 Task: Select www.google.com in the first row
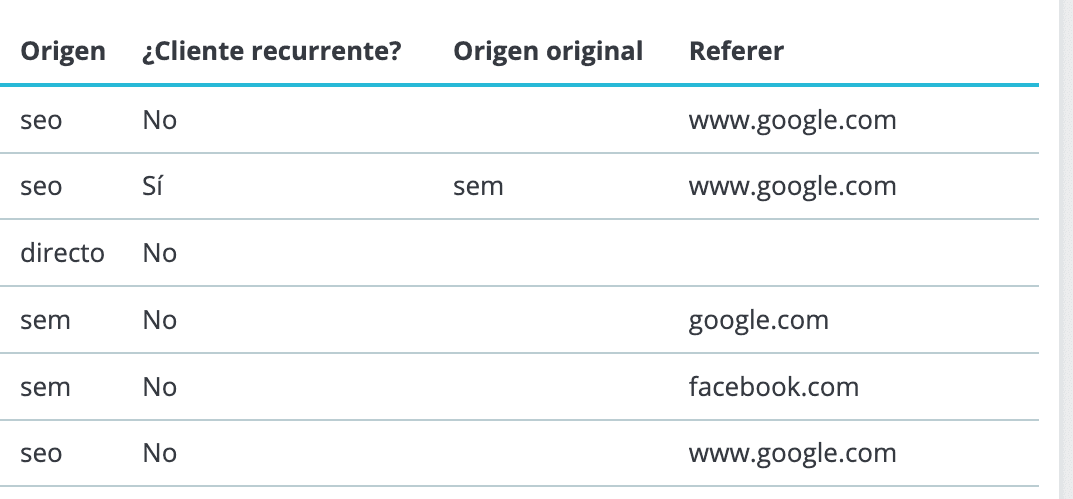[x=792, y=120]
